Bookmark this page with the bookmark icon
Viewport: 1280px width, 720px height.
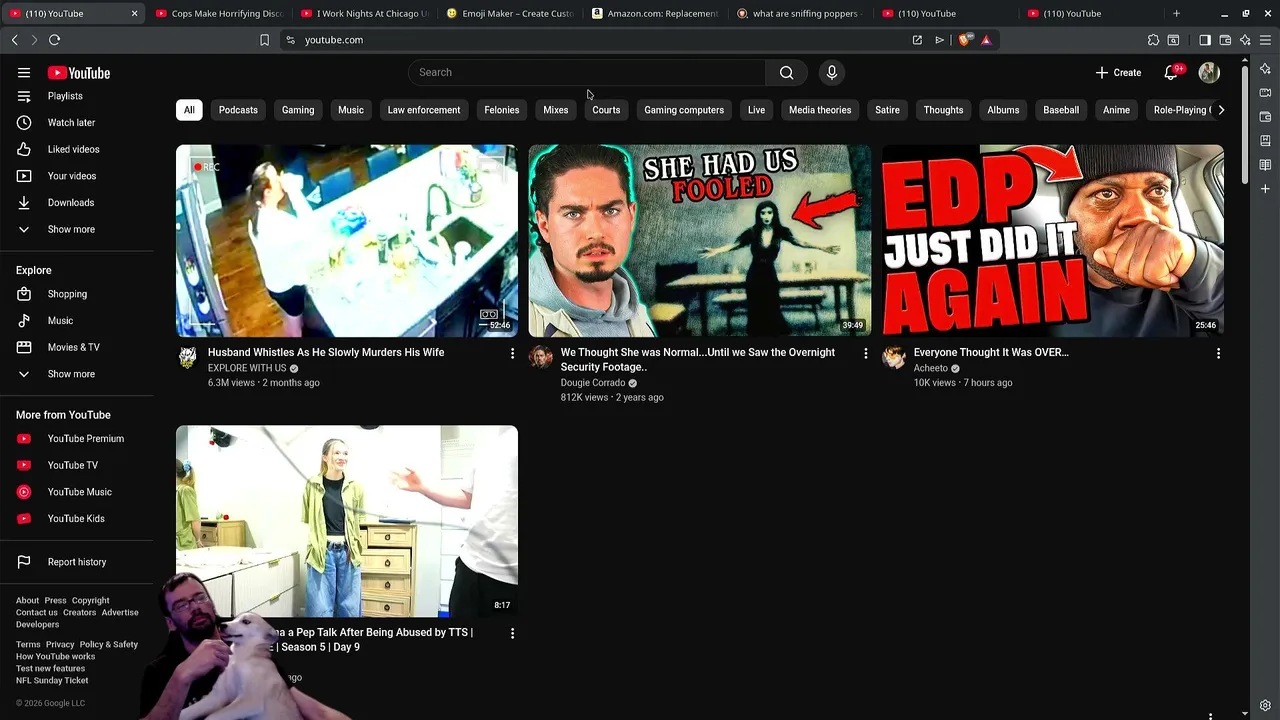264,40
